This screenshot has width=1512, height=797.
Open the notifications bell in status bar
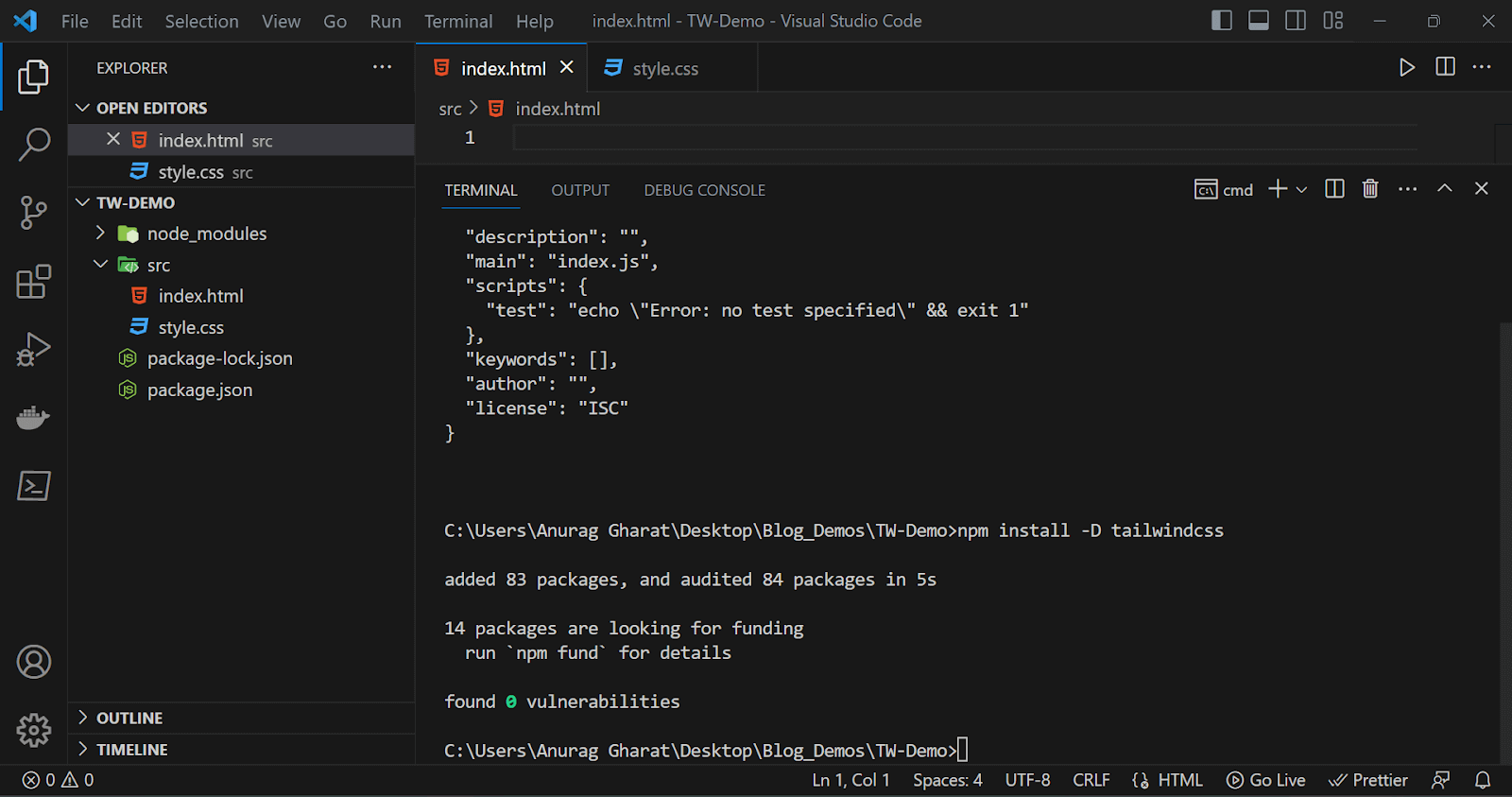pos(1483,780)
